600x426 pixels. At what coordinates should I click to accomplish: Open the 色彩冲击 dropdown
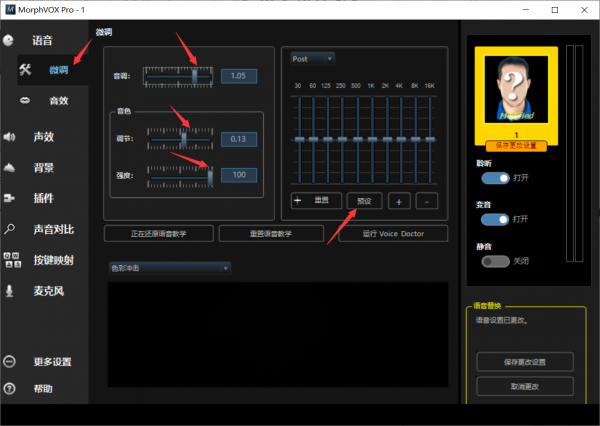pos(170,268)
